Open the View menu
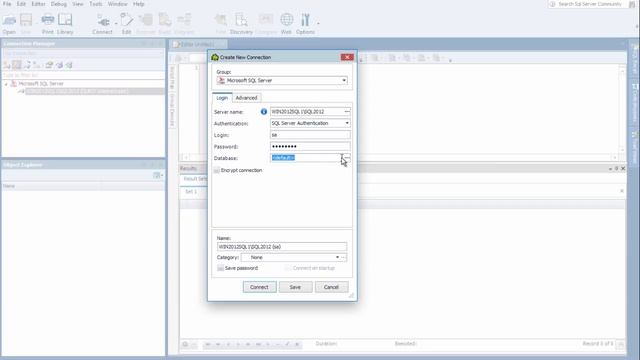 pyautogui.click(x=78, y=4)
